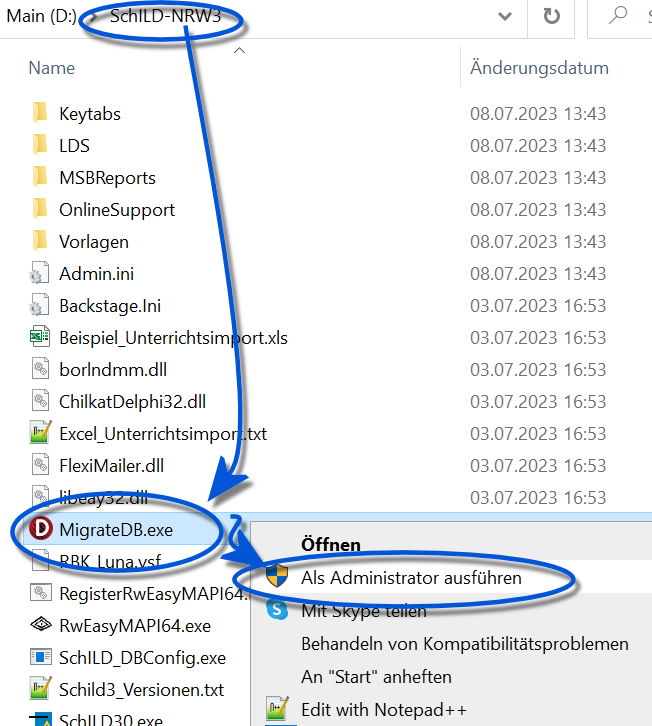Choose Mit Skype teilen
This screenshot has height=726, width=652.
click(x=364, y=611)
